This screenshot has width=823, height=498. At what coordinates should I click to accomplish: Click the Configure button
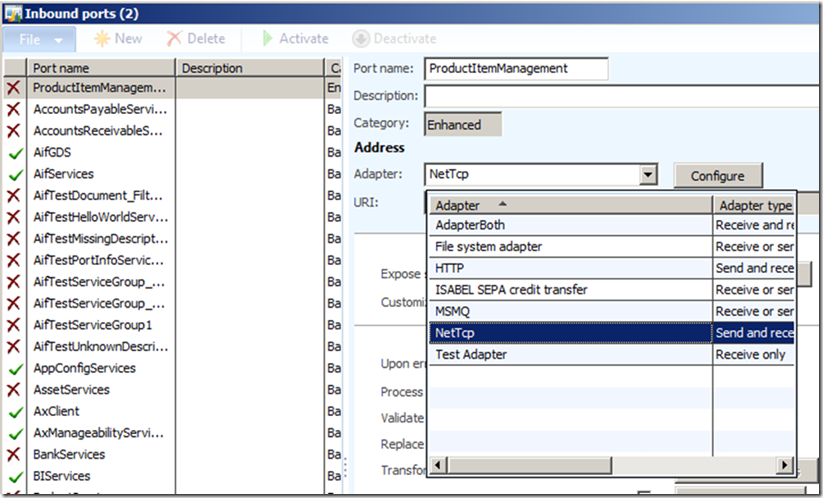click(717, 175)
